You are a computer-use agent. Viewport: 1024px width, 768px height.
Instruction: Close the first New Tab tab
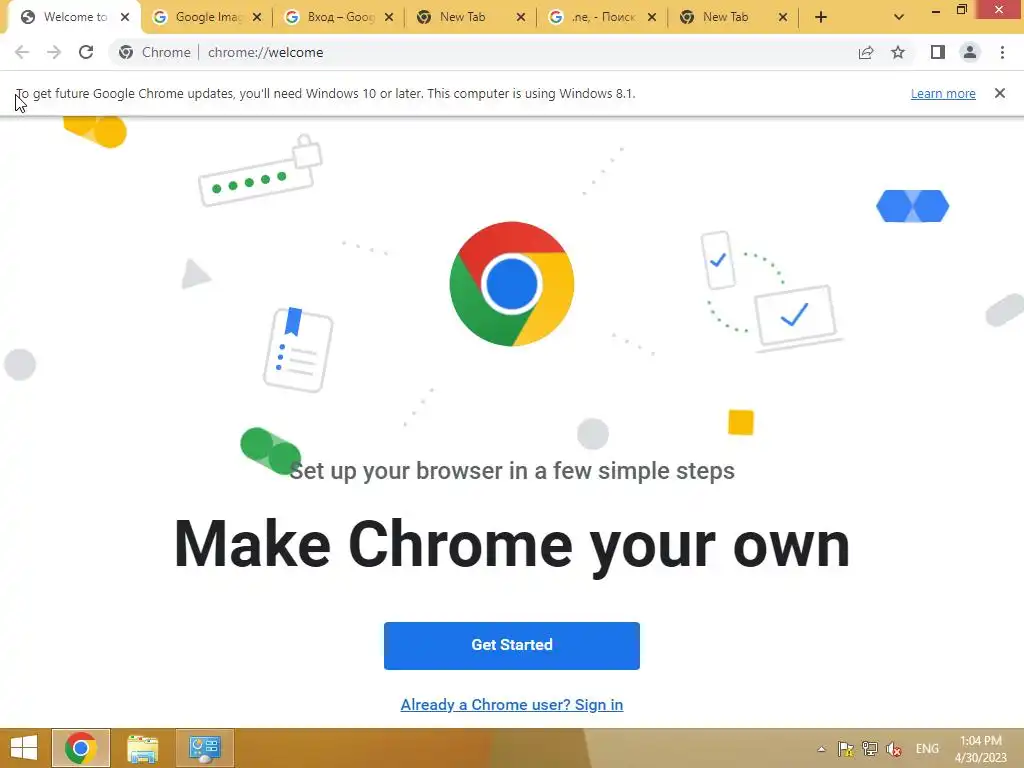520,17
